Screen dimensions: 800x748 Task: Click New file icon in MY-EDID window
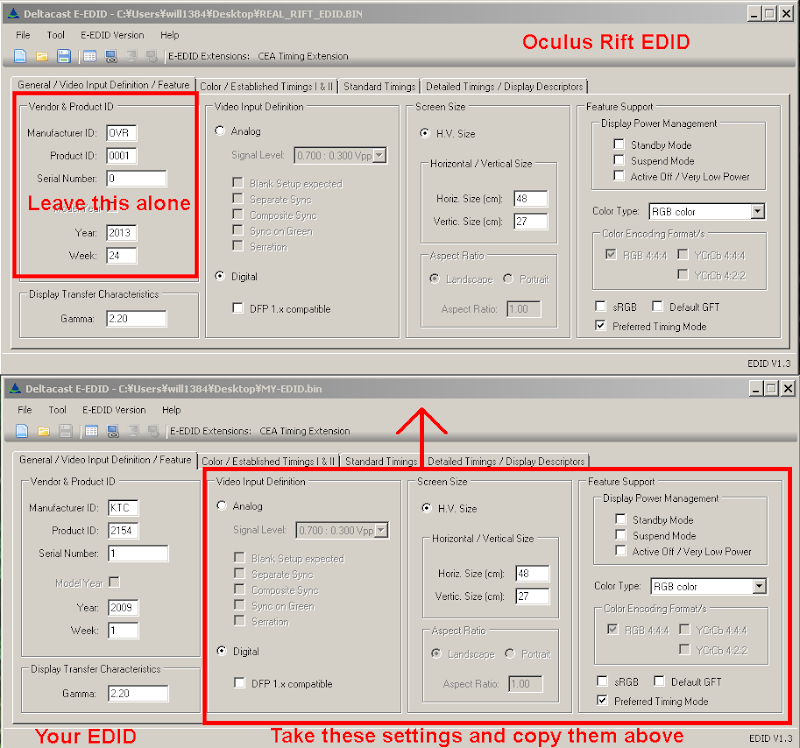pos(22,431)
